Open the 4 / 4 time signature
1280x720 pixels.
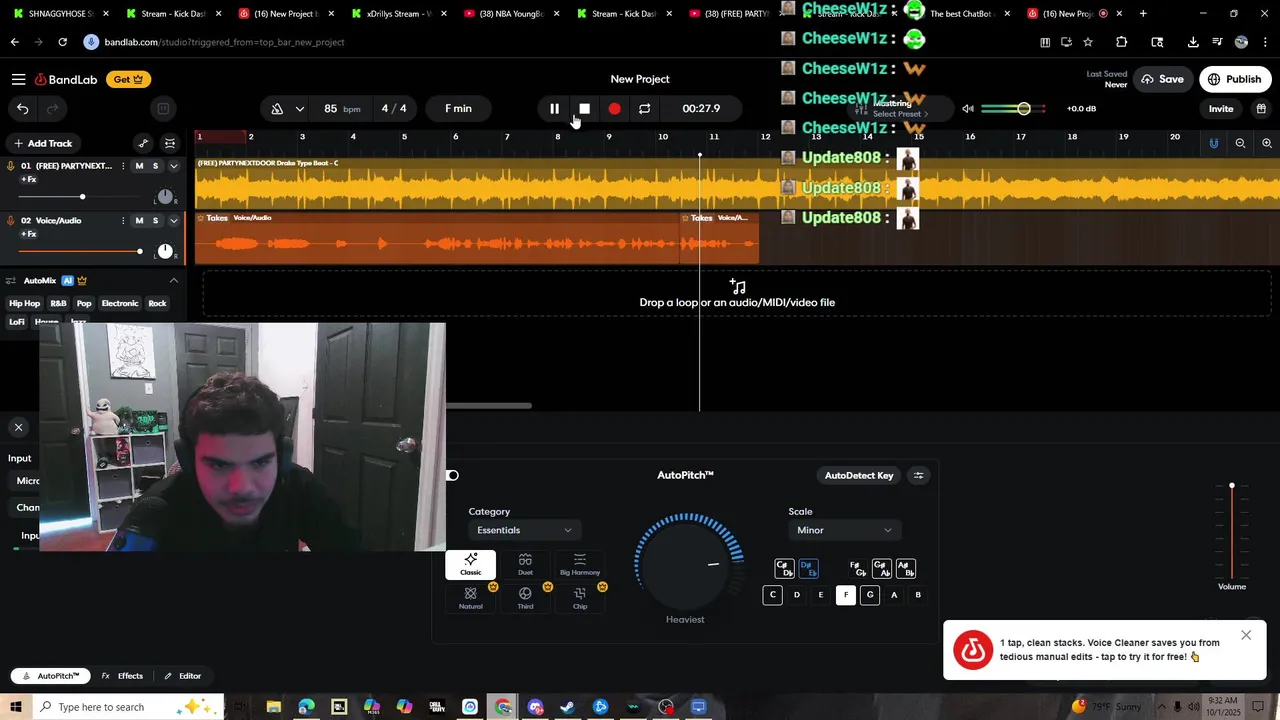[x=394, y=109]
